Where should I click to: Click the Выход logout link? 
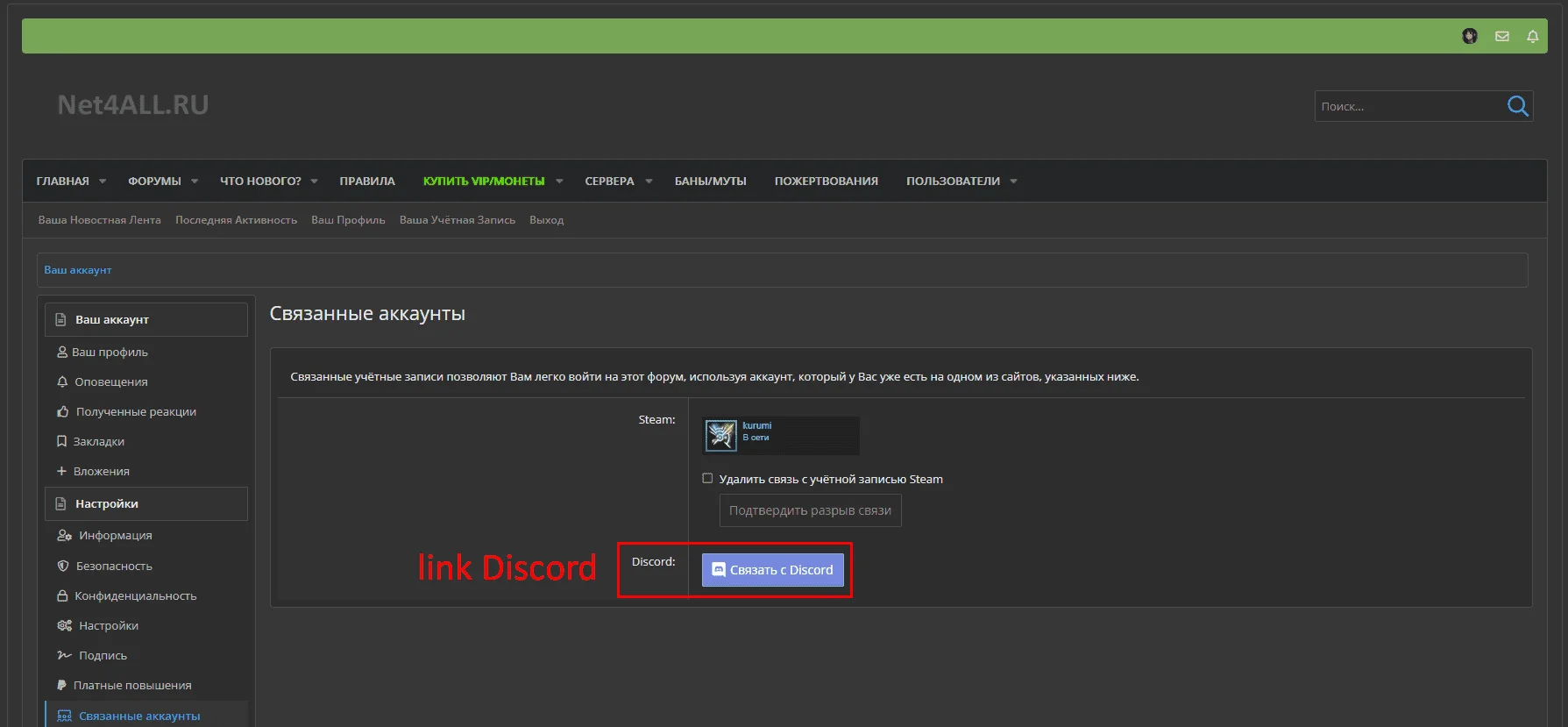pyautogui.click(x=546, y=220)
